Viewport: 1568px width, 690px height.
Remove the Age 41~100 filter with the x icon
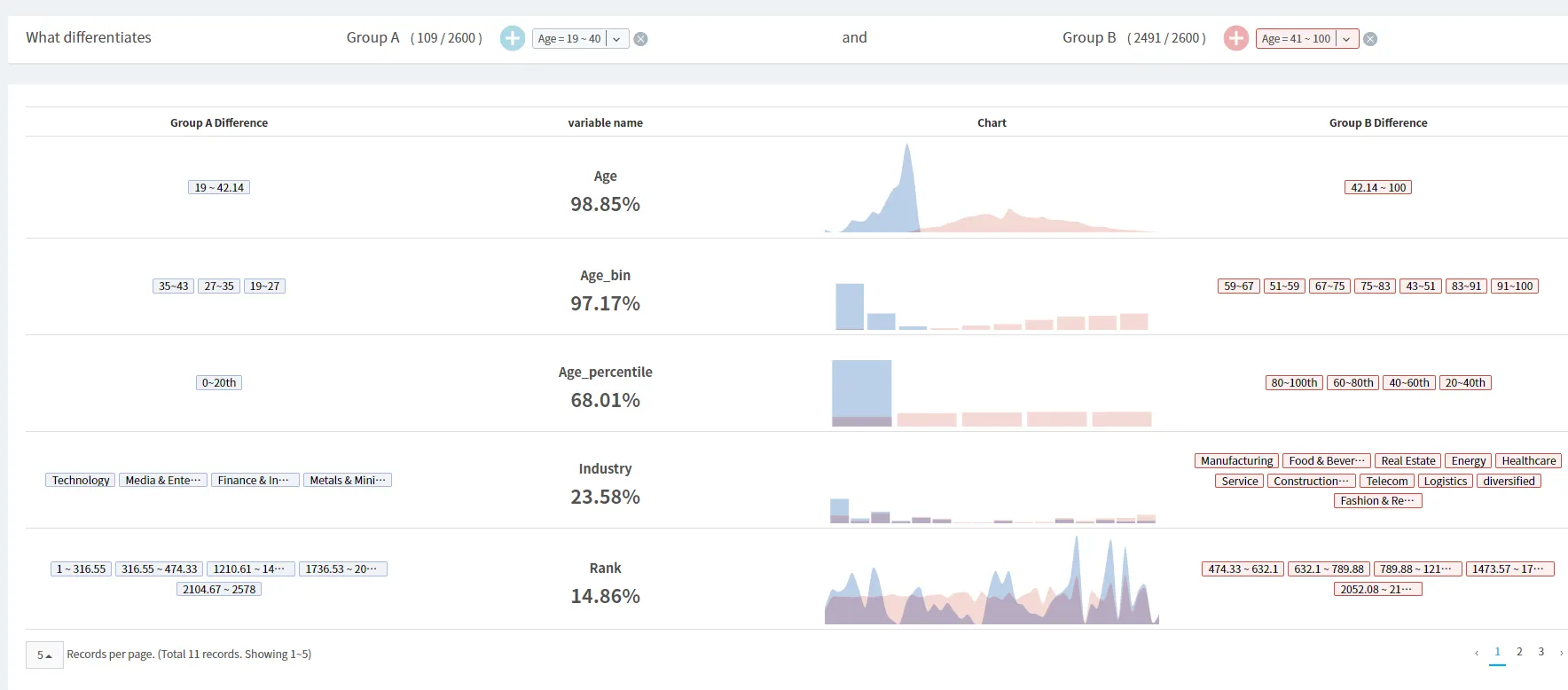(x=1370, y=39)
